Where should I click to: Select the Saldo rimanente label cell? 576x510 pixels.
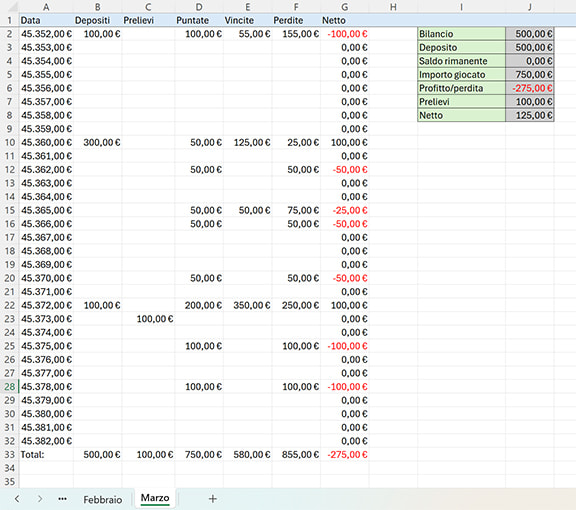[x=461, y=61]
